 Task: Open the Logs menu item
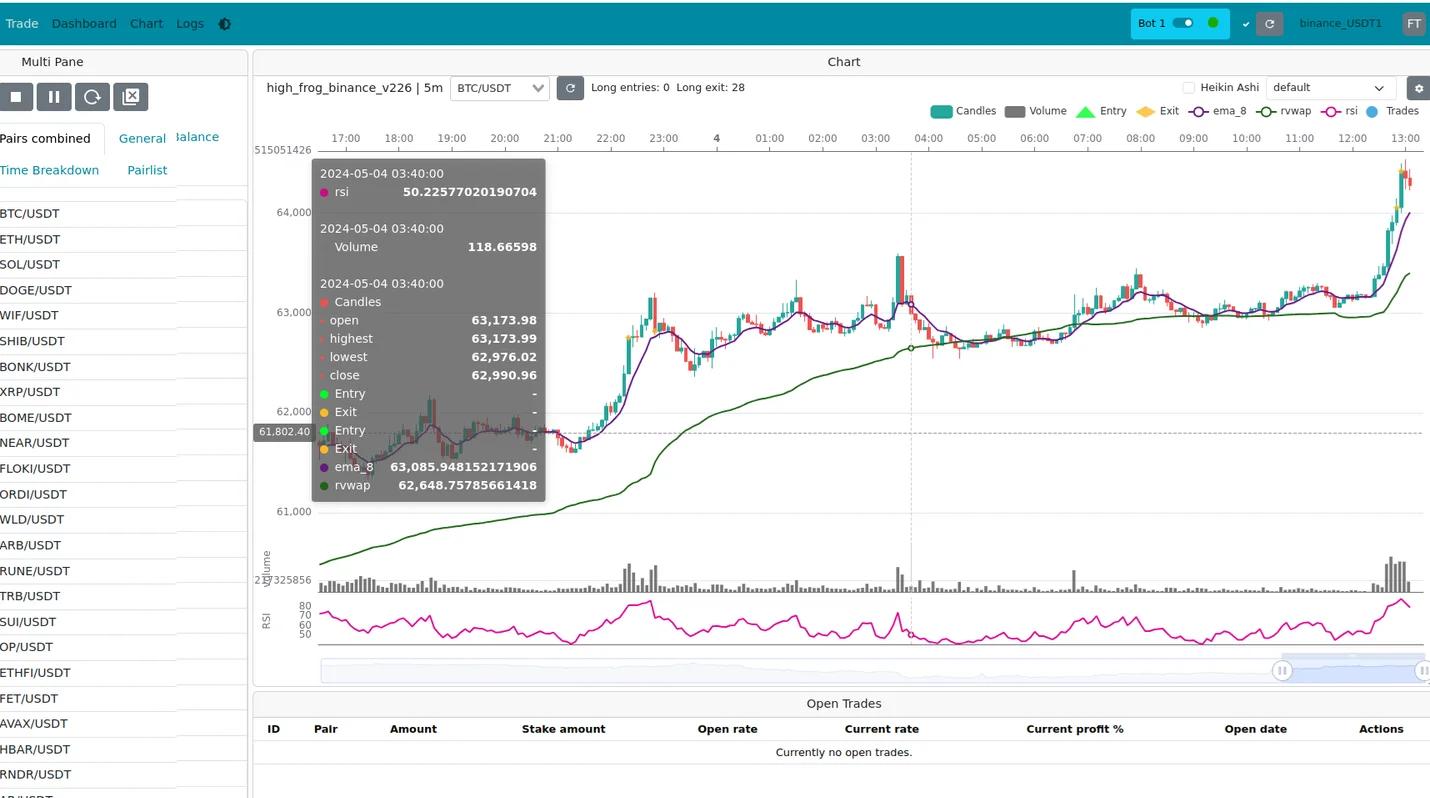190,23
